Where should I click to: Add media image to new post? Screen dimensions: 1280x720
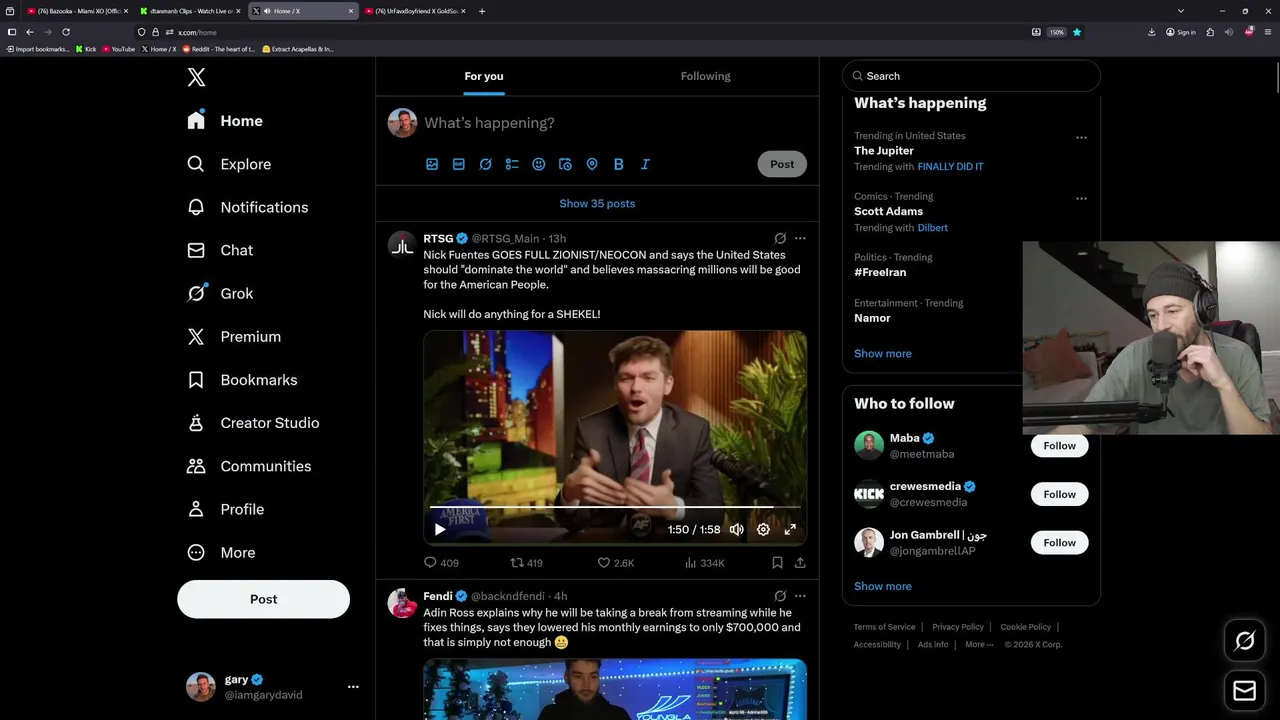click(432, 164)
